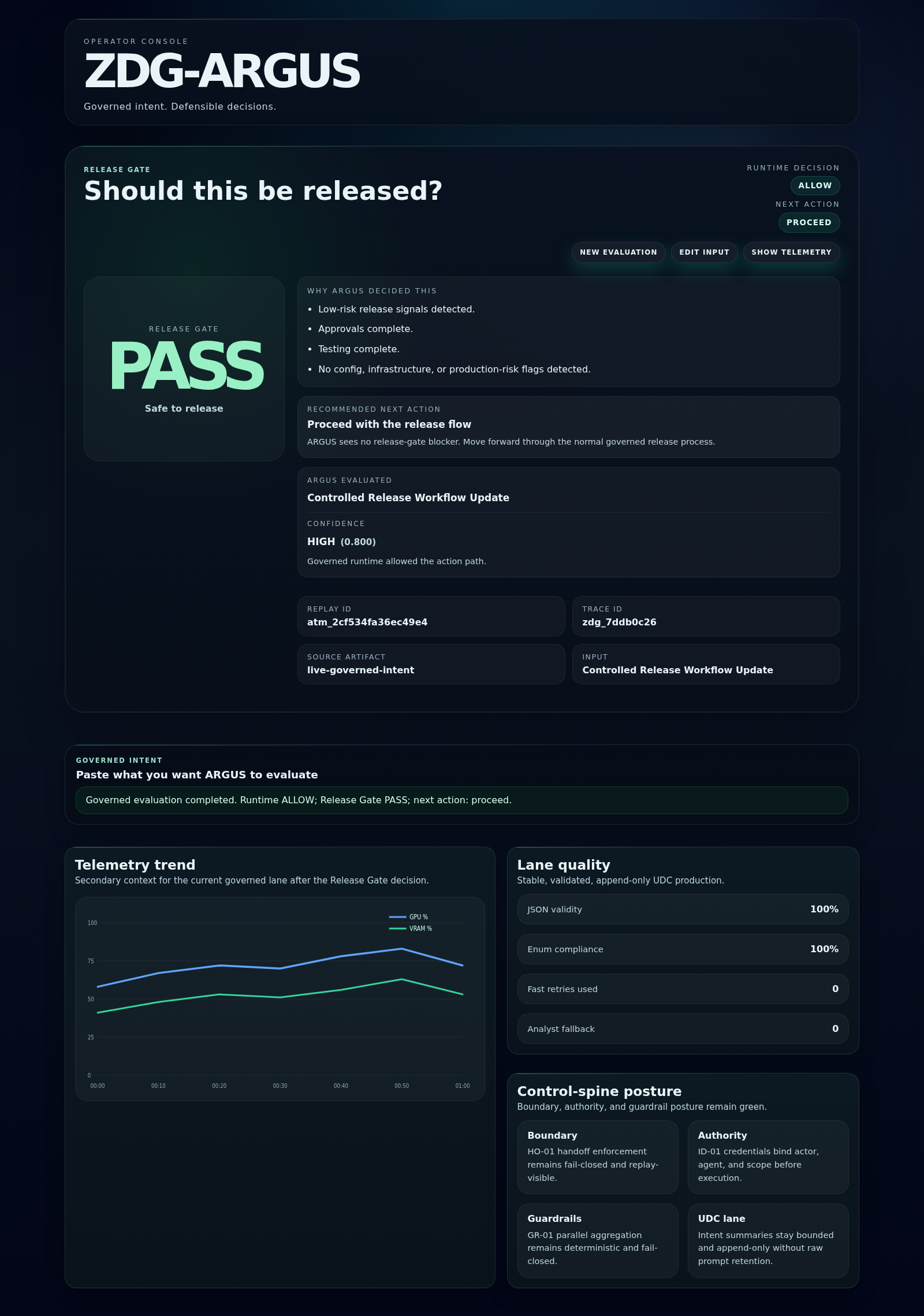Open EDIT INPUT to change the evaluation

pos(704,252)
